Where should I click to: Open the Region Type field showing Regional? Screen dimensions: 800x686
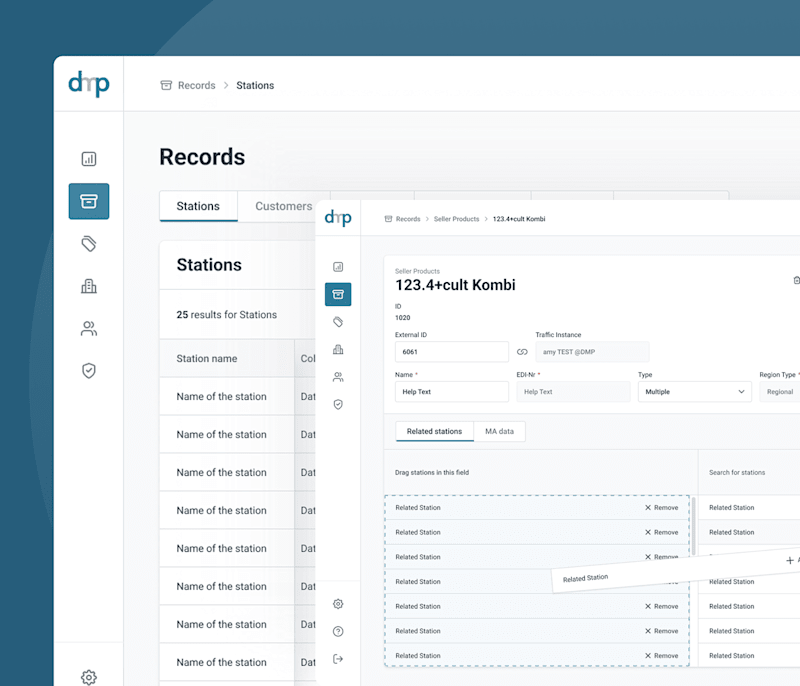[x=780, y=392]
